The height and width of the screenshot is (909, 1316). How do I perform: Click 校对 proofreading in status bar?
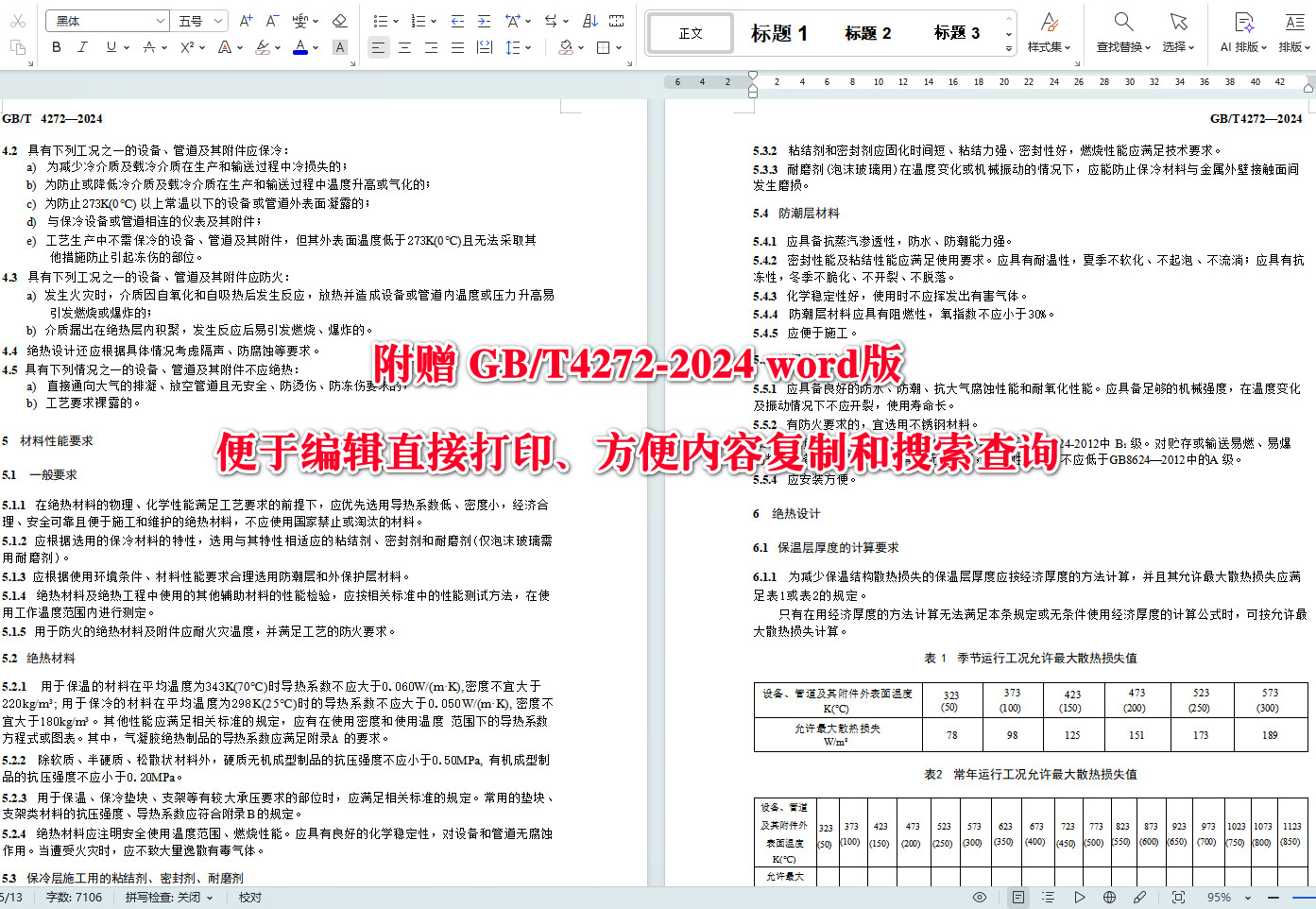(250, 898)
